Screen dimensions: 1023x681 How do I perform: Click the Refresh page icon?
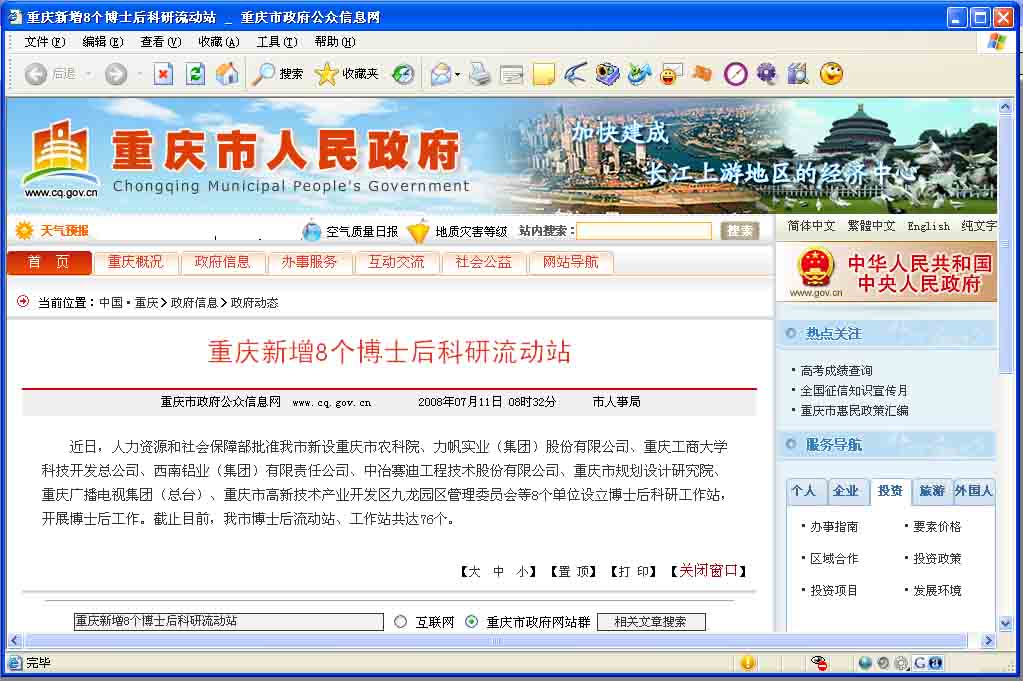(196, 74)
